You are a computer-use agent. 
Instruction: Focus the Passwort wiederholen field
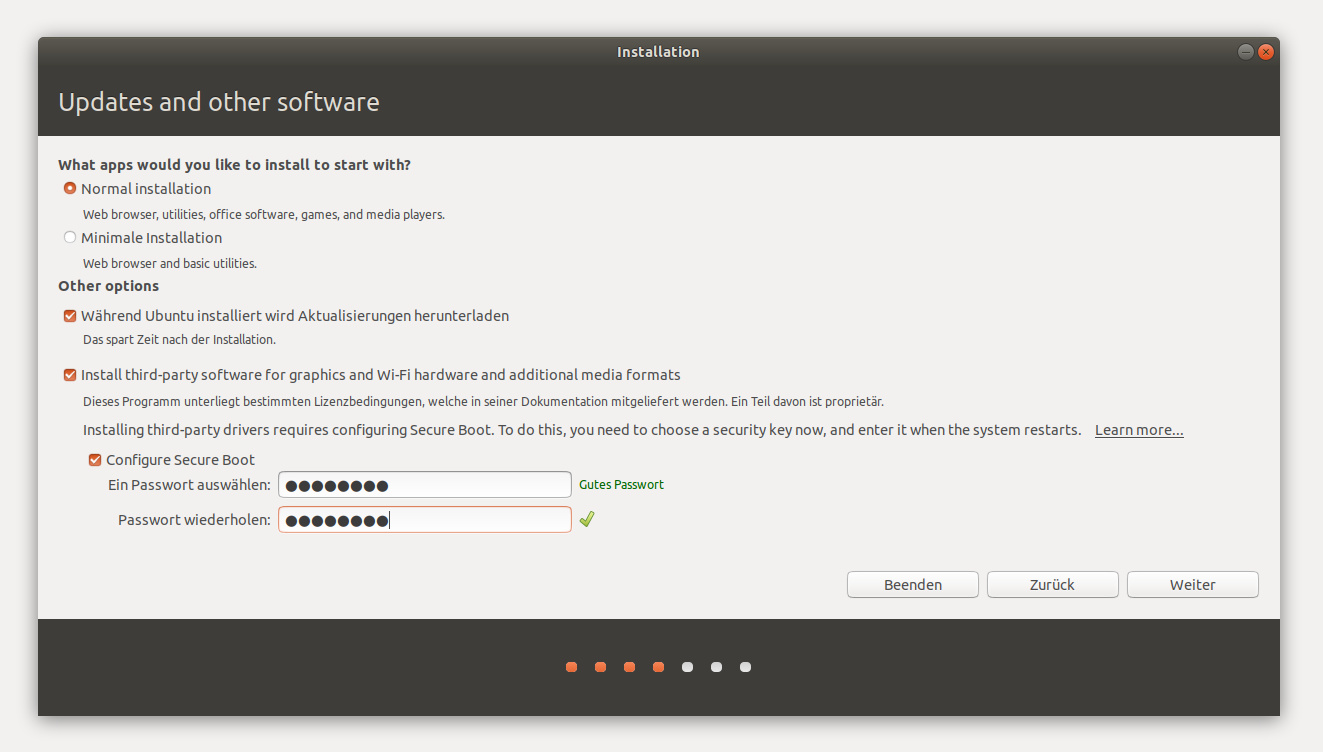click(x=424, y=520)
